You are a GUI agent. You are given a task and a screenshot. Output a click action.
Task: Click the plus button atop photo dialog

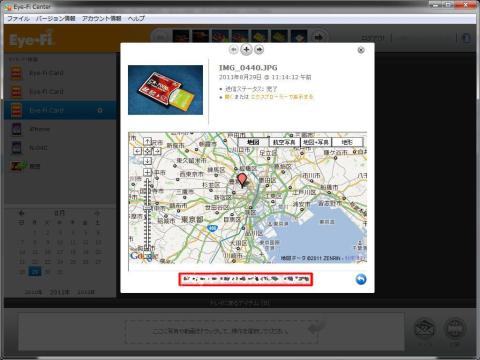(x=246, y=50)
